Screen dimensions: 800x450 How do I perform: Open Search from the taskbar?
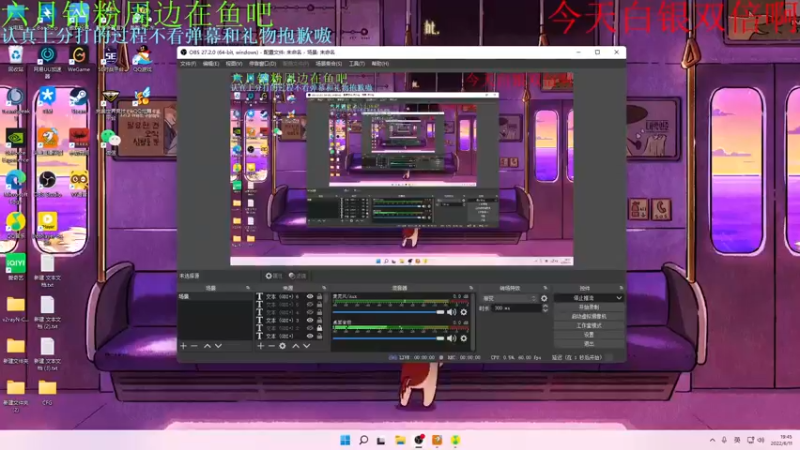363,440
